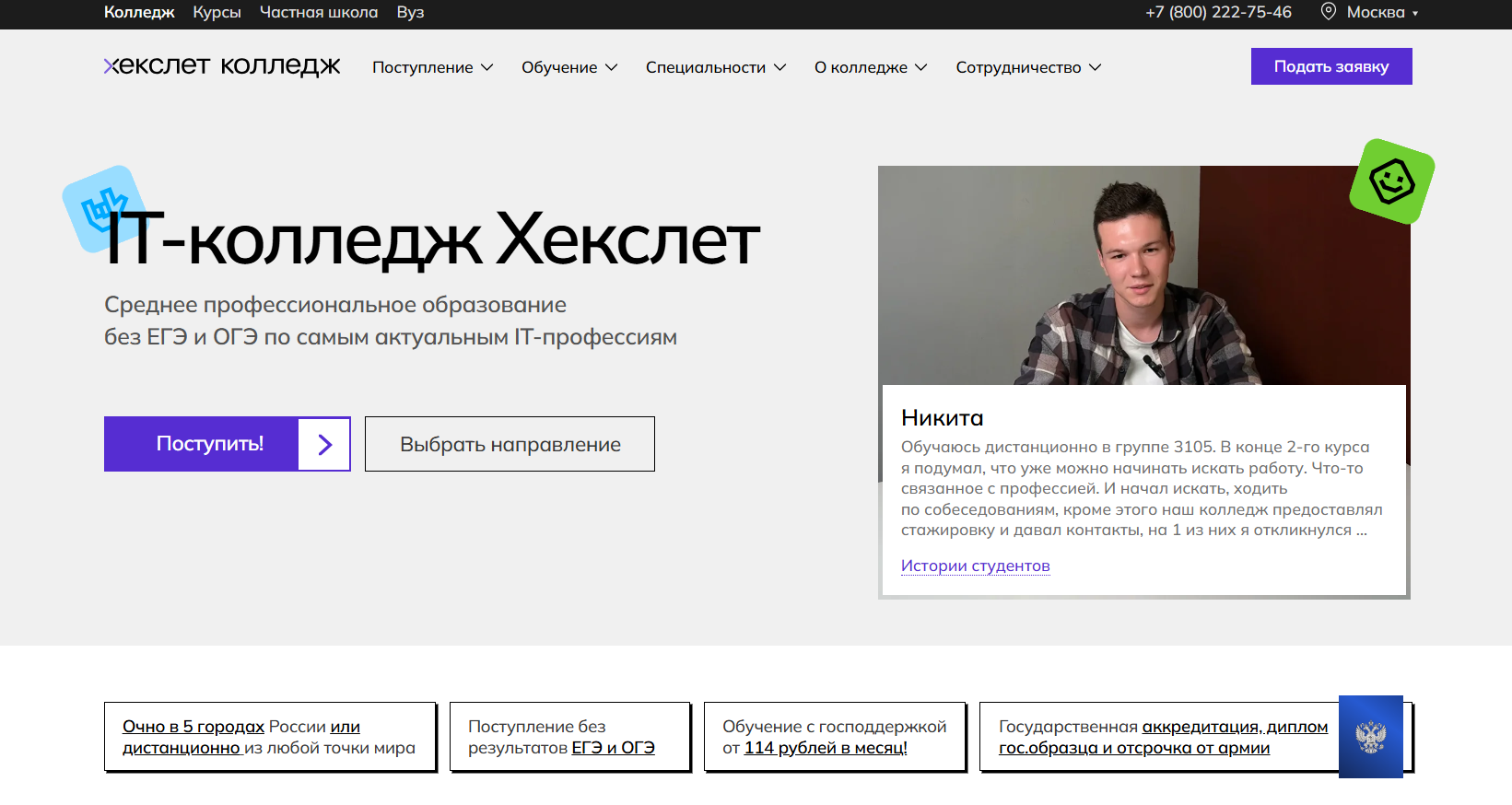Click the Russian coat of arms emblem

tap(1371, 737)
